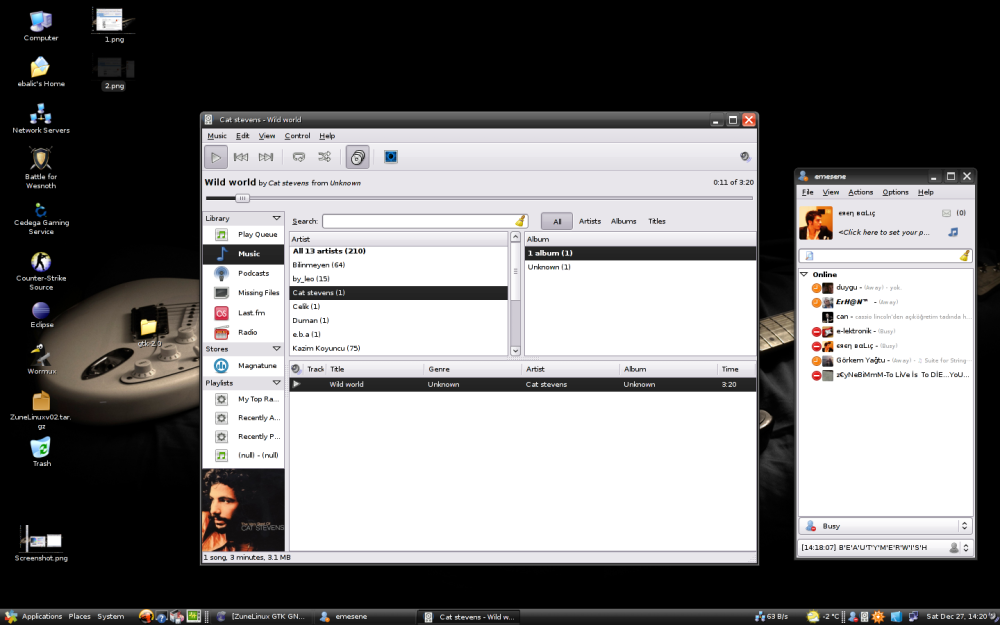Select All 13 artists (210) row
The height and width of the screenshot is (625, 1000).
399,251
